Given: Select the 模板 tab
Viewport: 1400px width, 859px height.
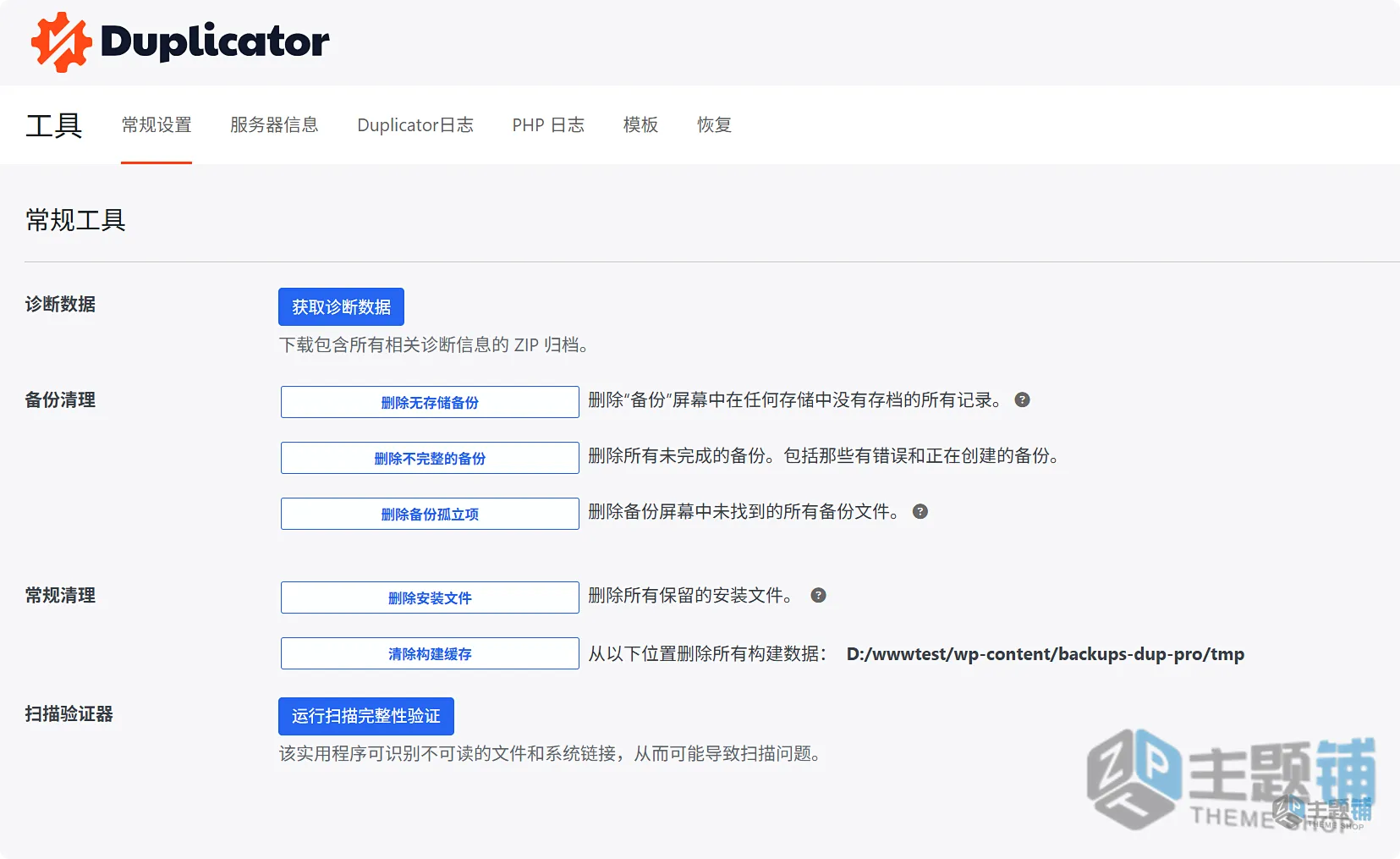Looking at the screenshot, I should point(640,125).
